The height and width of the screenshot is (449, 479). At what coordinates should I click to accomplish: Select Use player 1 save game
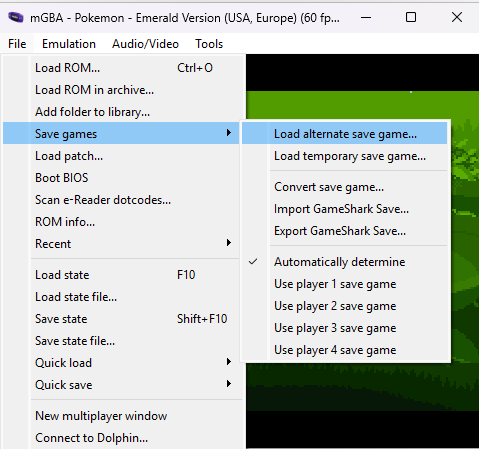(x=345, y=284)
